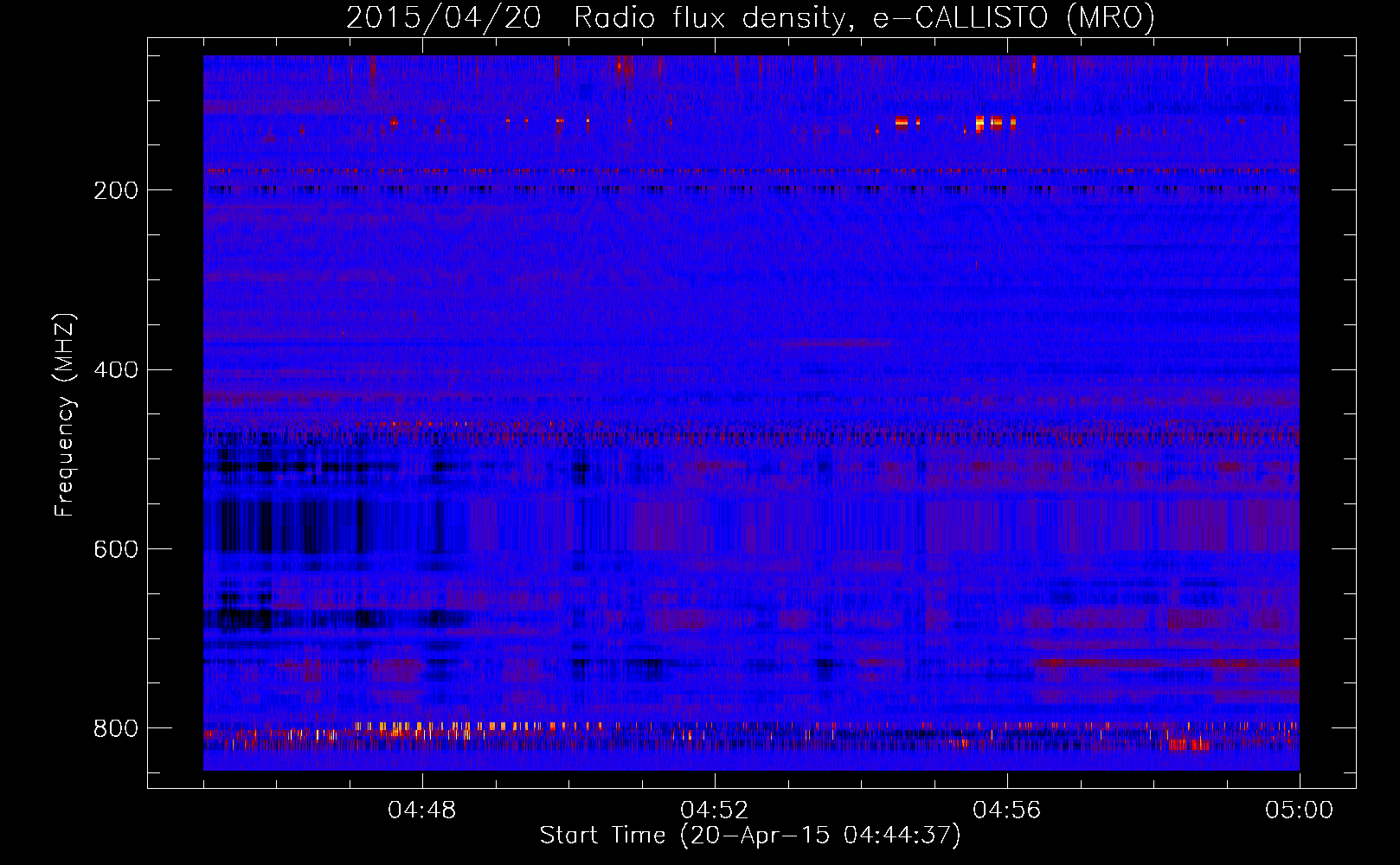Click the 200 frequency tick label

116,190
